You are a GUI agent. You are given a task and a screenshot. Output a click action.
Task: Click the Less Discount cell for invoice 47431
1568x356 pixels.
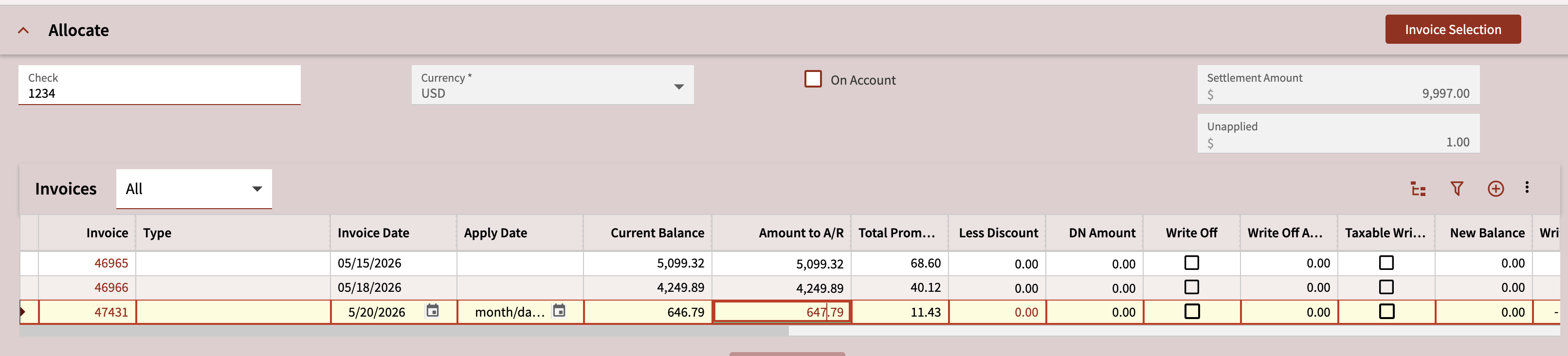pyautogui.click(x=998, y=312)
